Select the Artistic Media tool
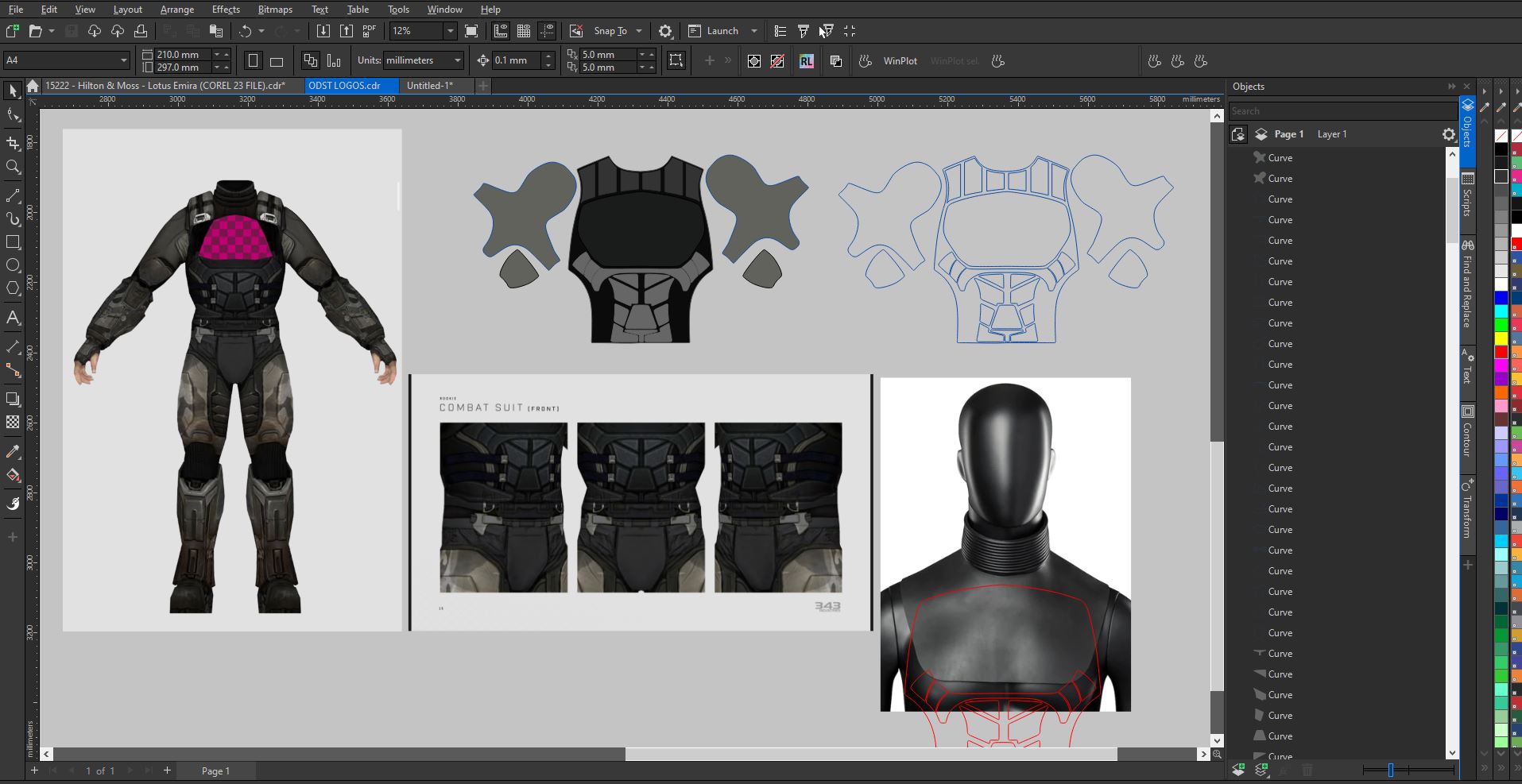The image size is (1522, 784). (x=13, y=219)
